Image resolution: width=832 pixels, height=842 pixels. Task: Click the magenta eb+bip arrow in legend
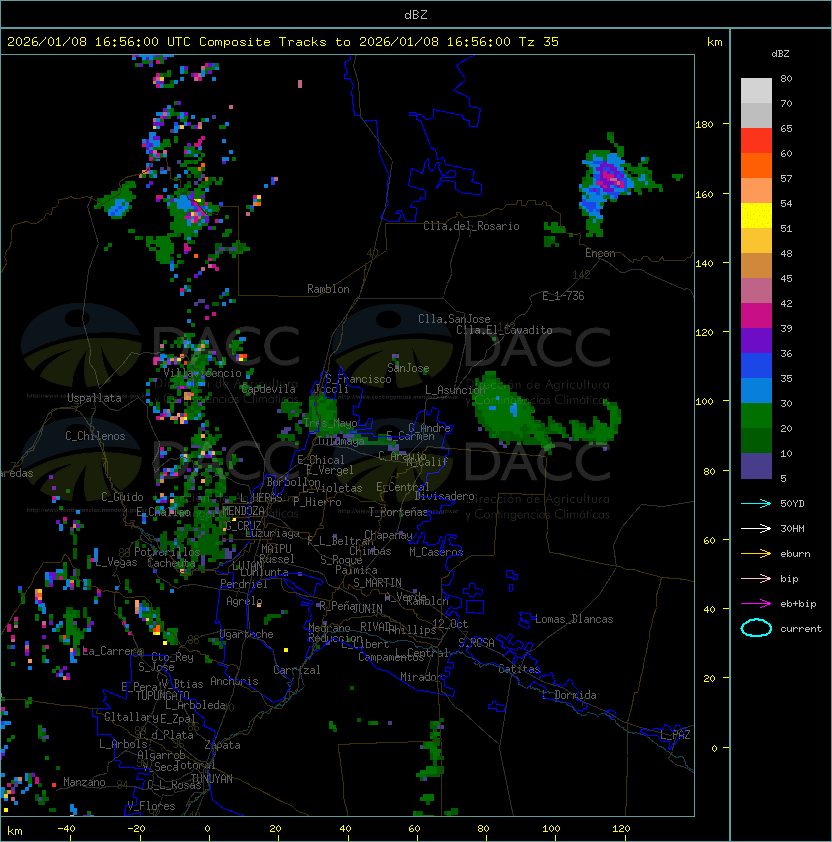click(x=756, y=604)
